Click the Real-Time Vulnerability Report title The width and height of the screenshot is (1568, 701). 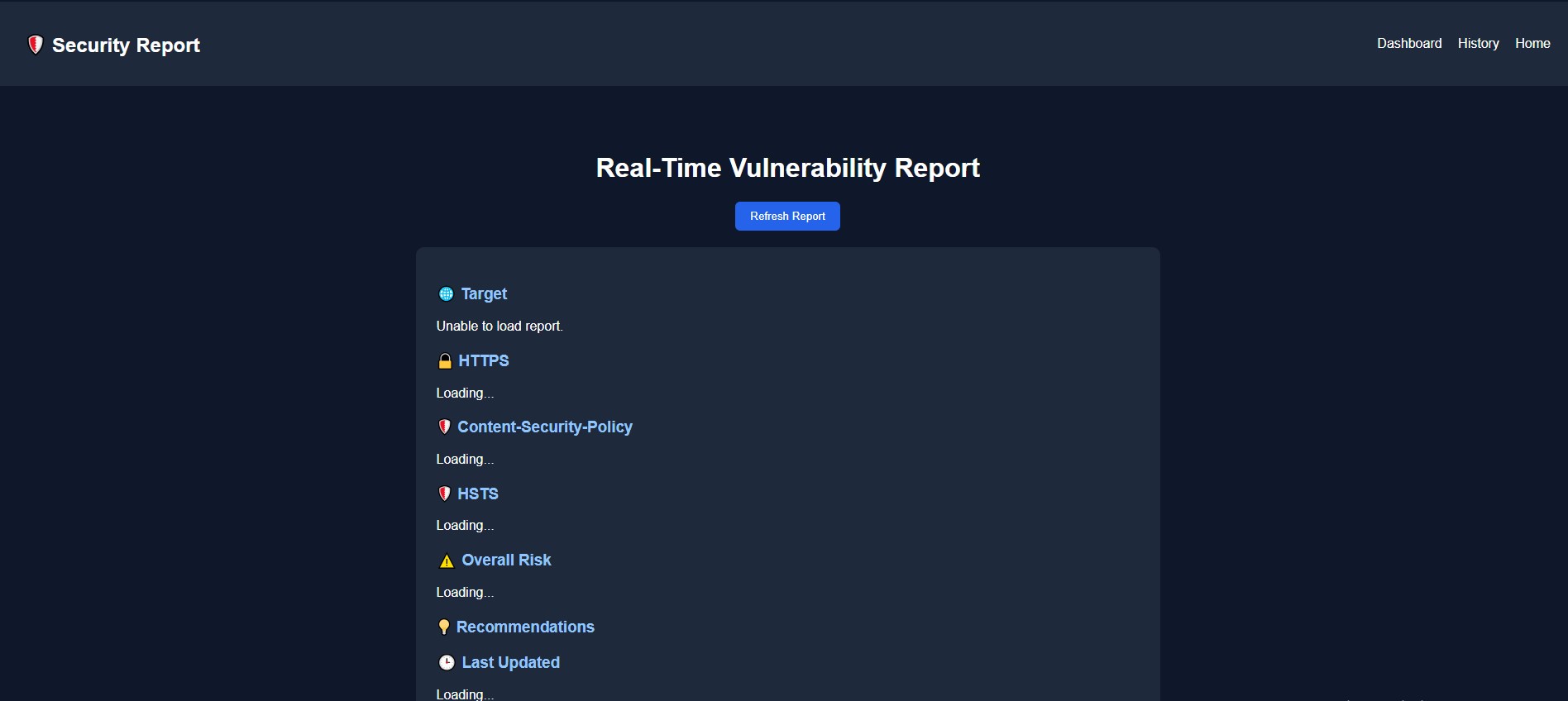click(x=787, y=168)
